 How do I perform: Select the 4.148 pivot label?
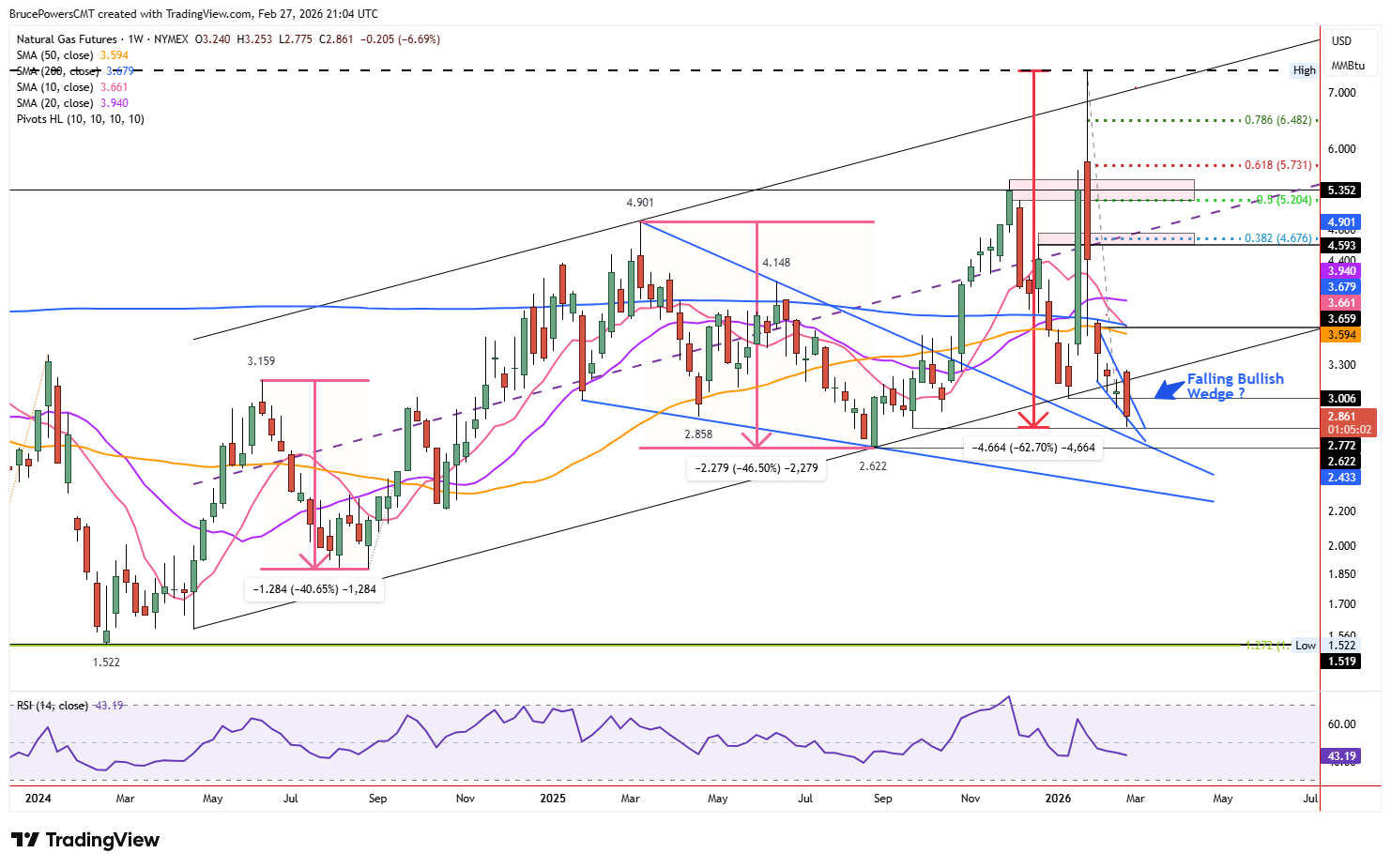(x=776, y=263)
